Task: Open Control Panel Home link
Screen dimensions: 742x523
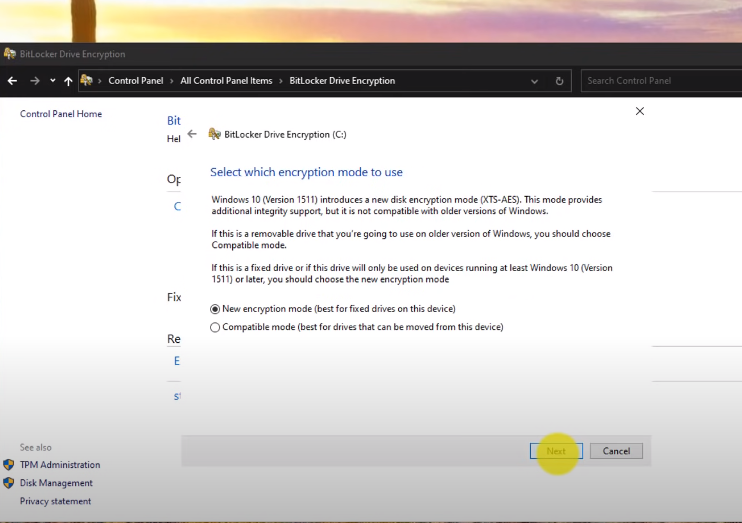Action: click(61, 114)
